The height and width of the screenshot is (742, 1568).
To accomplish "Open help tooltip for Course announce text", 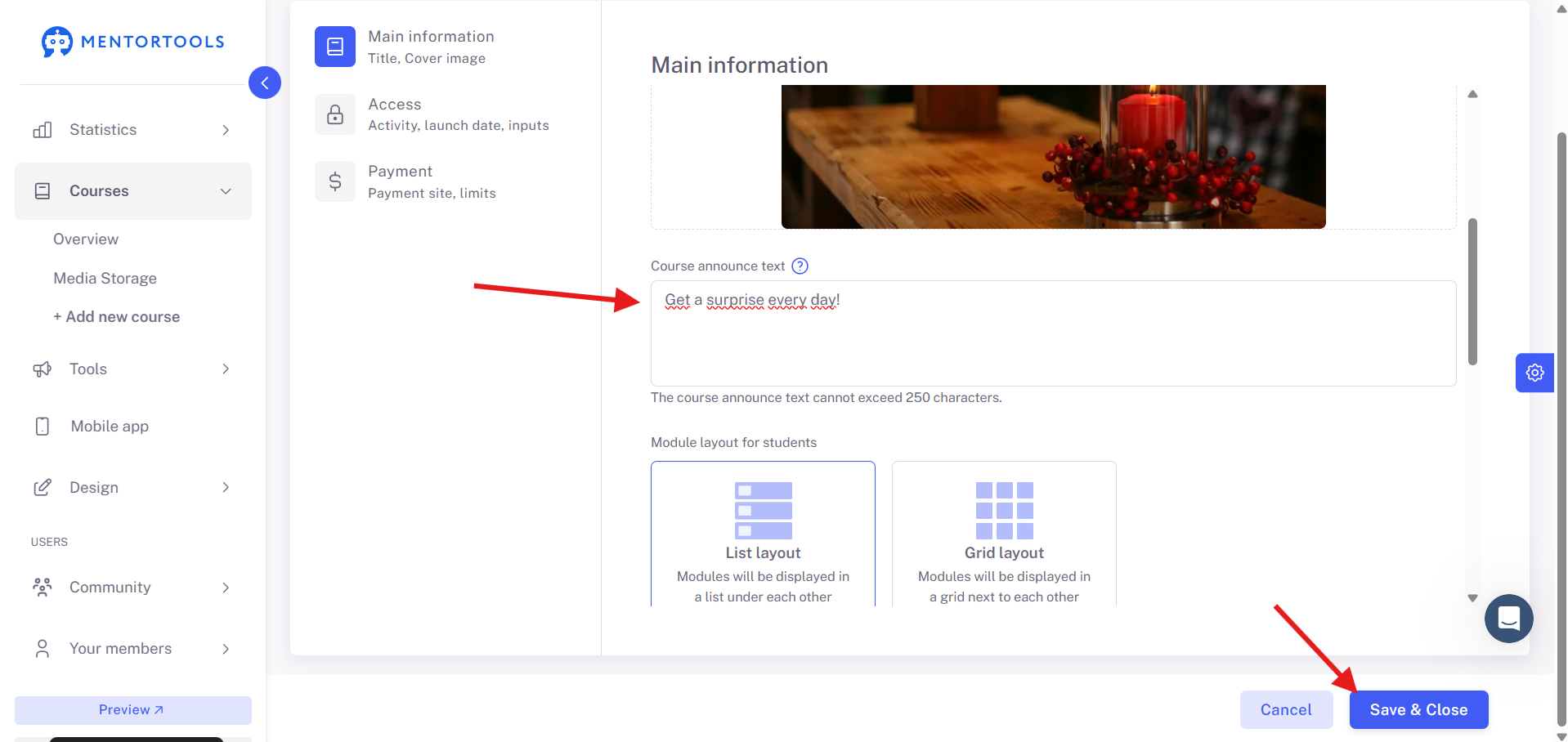I will coord(800,266).
